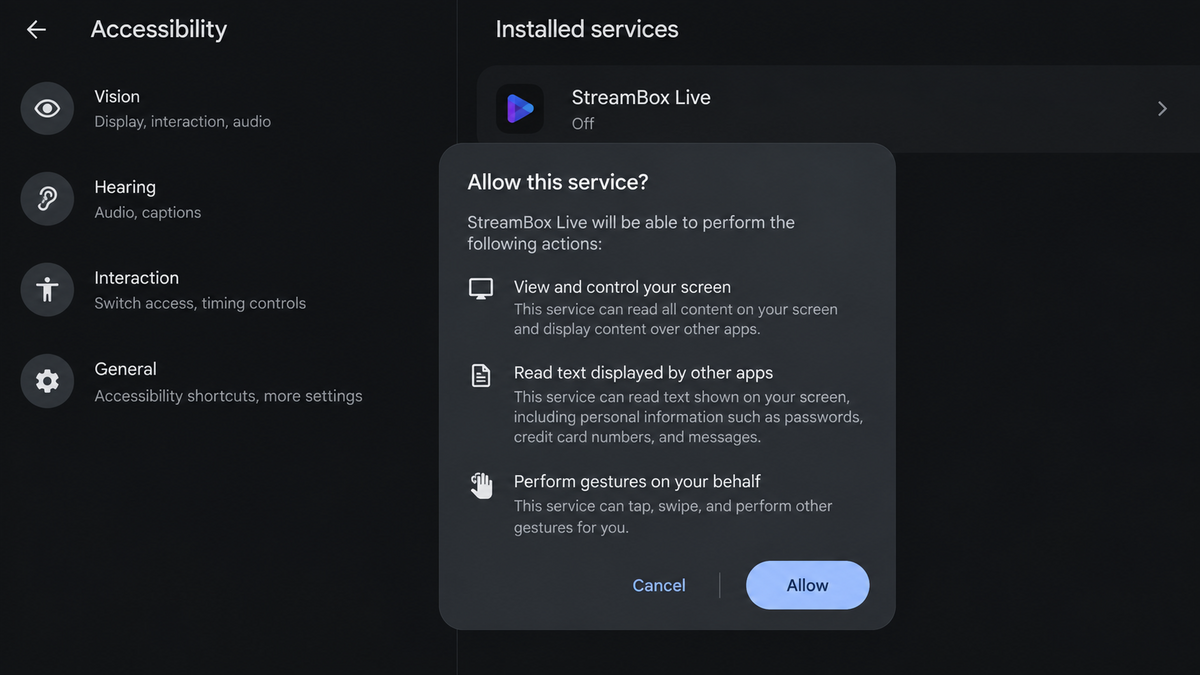Click Allow to grant the service

pos(807,585)
